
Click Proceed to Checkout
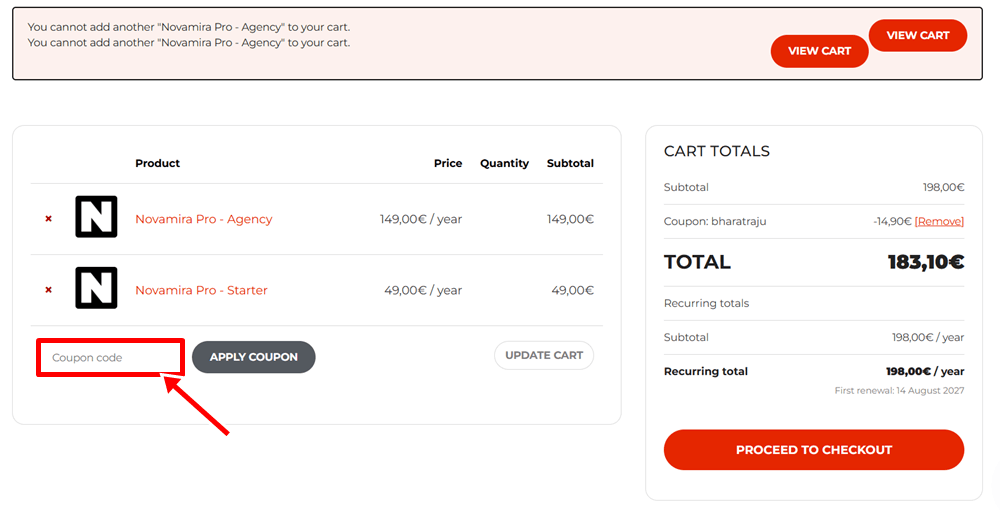click(x=814, y=450)
